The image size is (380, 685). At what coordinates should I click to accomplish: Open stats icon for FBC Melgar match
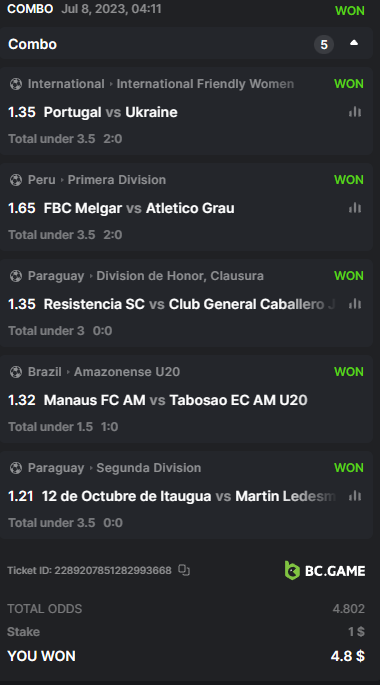(355, 208)
